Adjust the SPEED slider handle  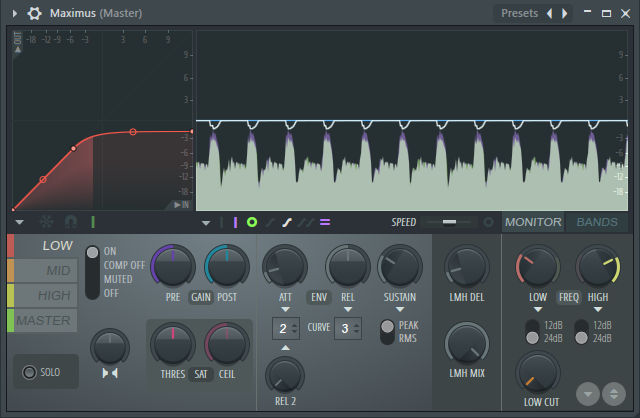coord(449,222)
